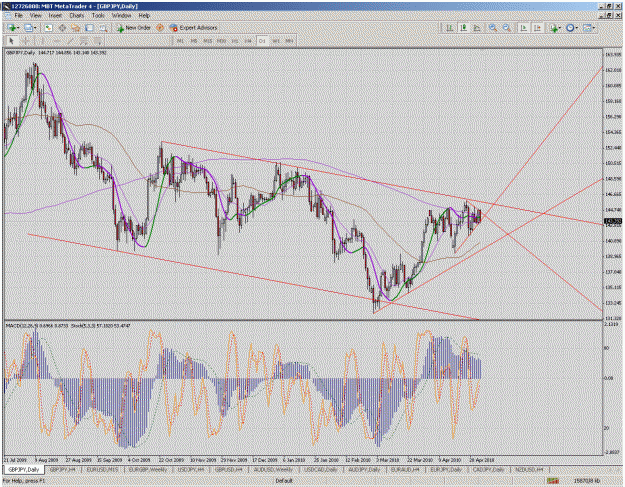
Task: Toggle chart shift icon
Action: (538, 28)
